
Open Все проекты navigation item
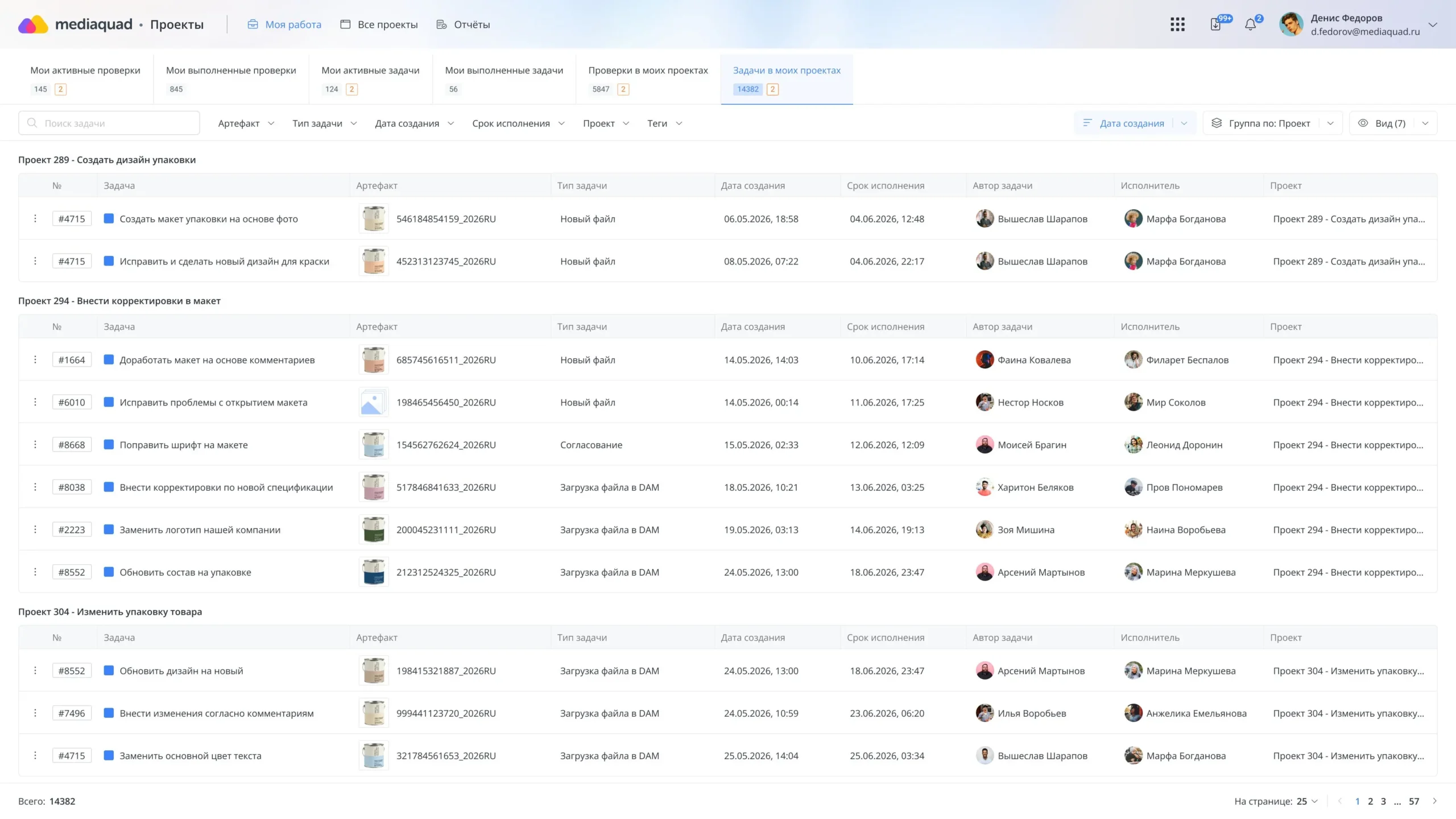point(379,24)
